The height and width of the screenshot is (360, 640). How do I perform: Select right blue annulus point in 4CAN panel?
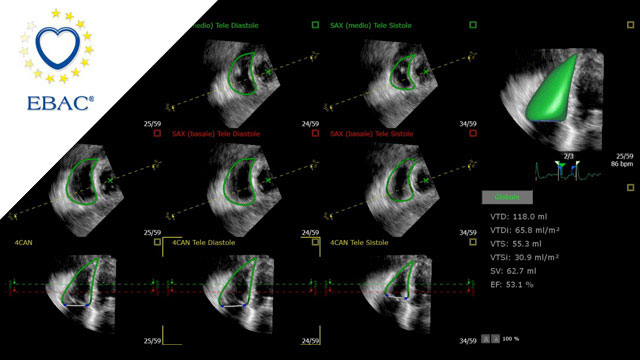pyautogui.click(x=87, y=304)
